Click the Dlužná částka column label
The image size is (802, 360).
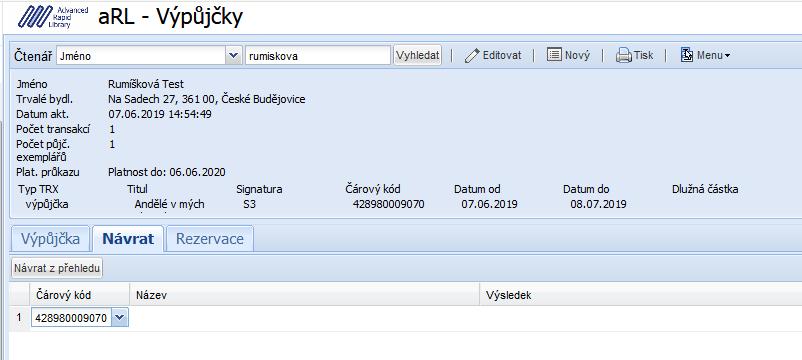(x=705, y=189)
